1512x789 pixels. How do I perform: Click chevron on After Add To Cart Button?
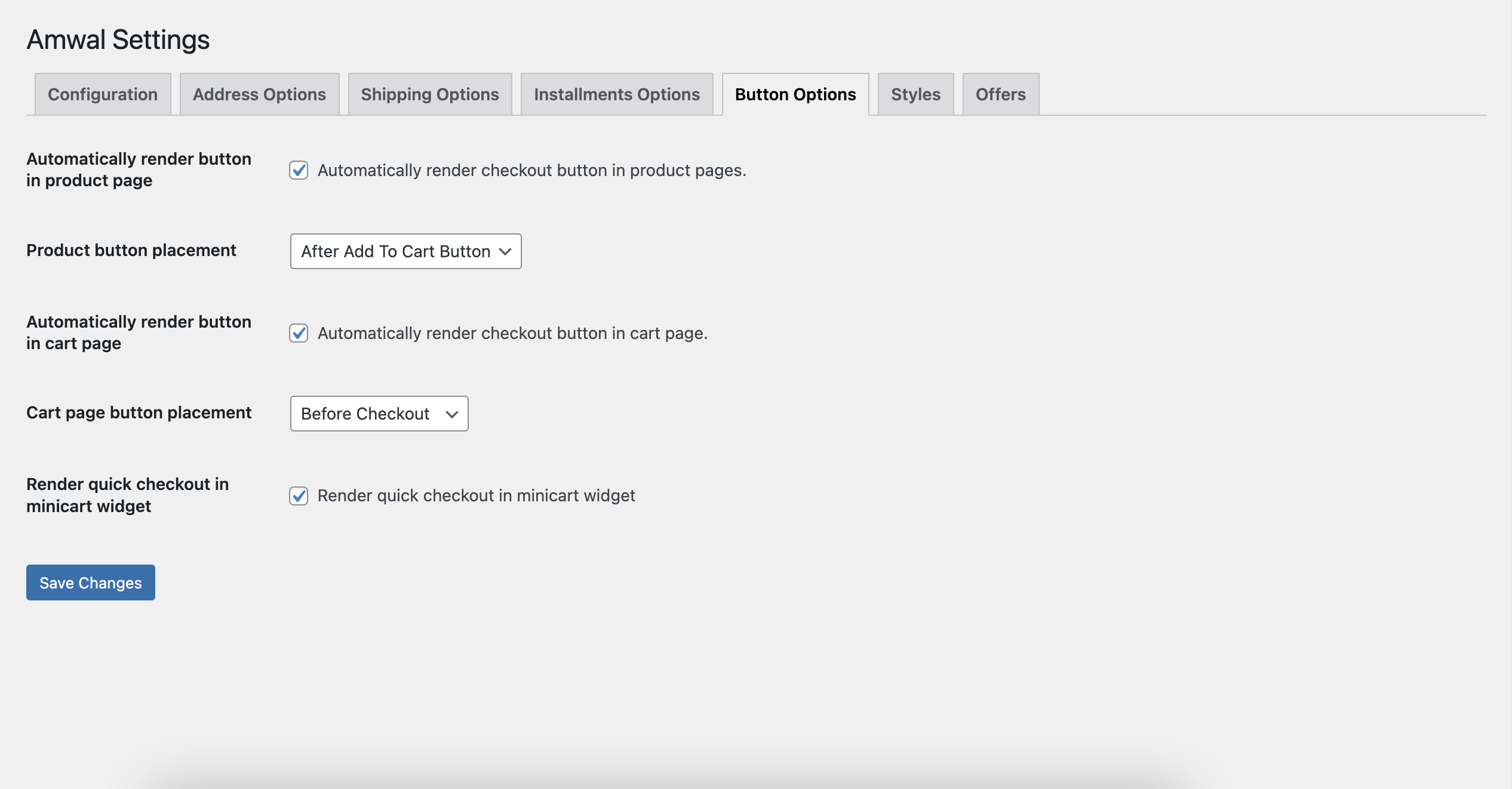pyautogui.click(x=505, y=251)
